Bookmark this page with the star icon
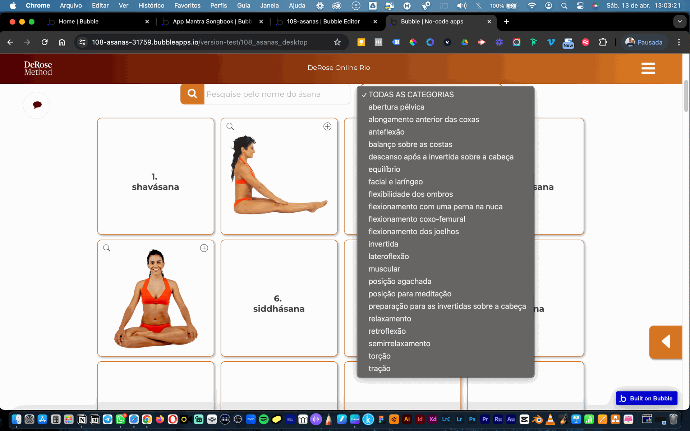Viewport: 690px width, 431px height. [x=337, y=42]
